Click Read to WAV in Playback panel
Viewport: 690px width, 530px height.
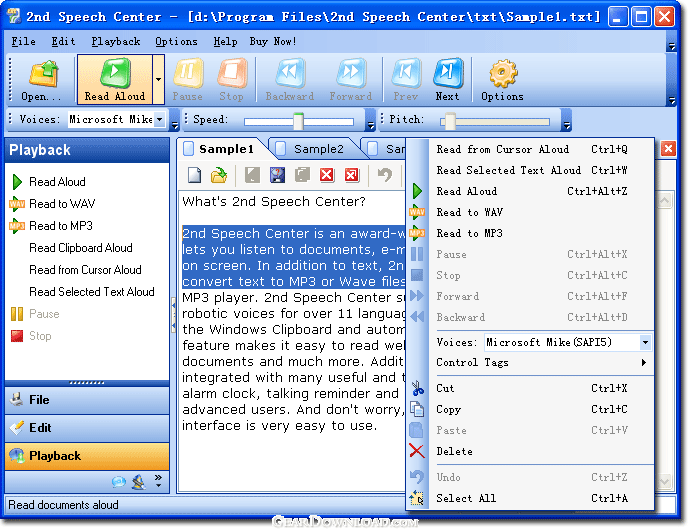(53, 204)
